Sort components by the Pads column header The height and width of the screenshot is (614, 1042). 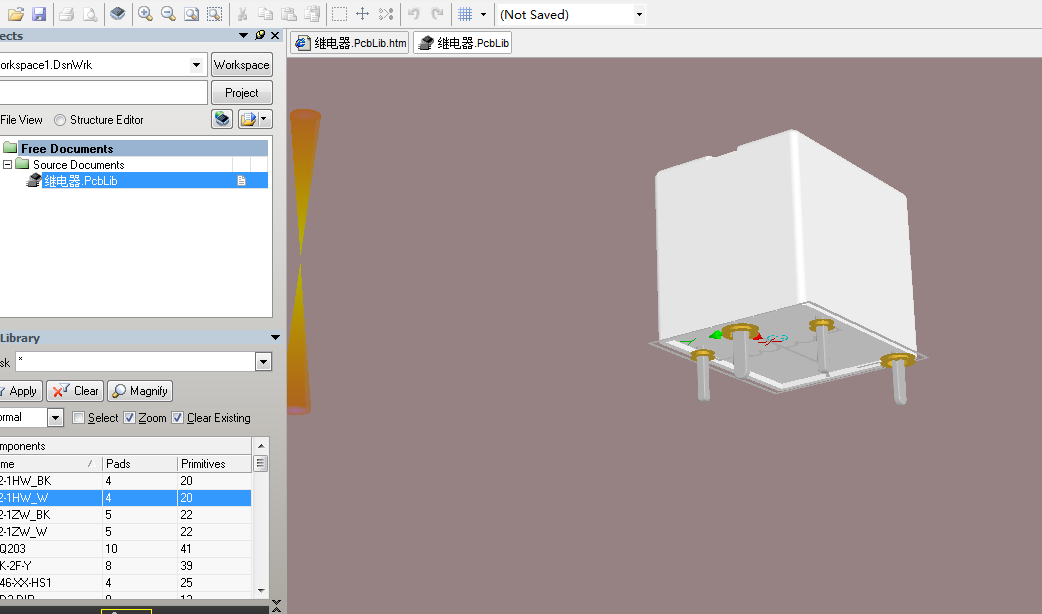coord(140,464)
